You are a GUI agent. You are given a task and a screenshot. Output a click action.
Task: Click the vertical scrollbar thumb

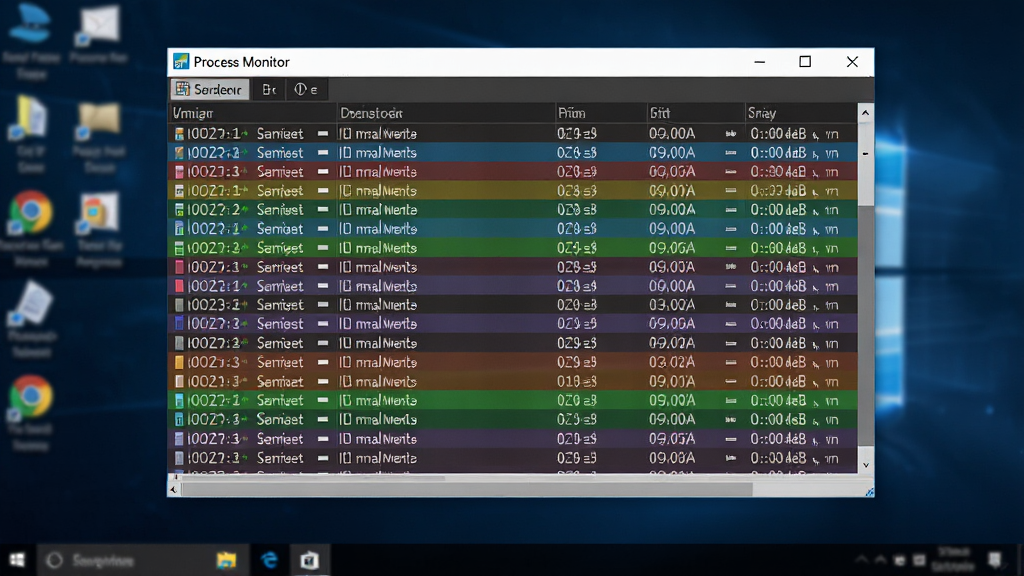pos(865,165)
